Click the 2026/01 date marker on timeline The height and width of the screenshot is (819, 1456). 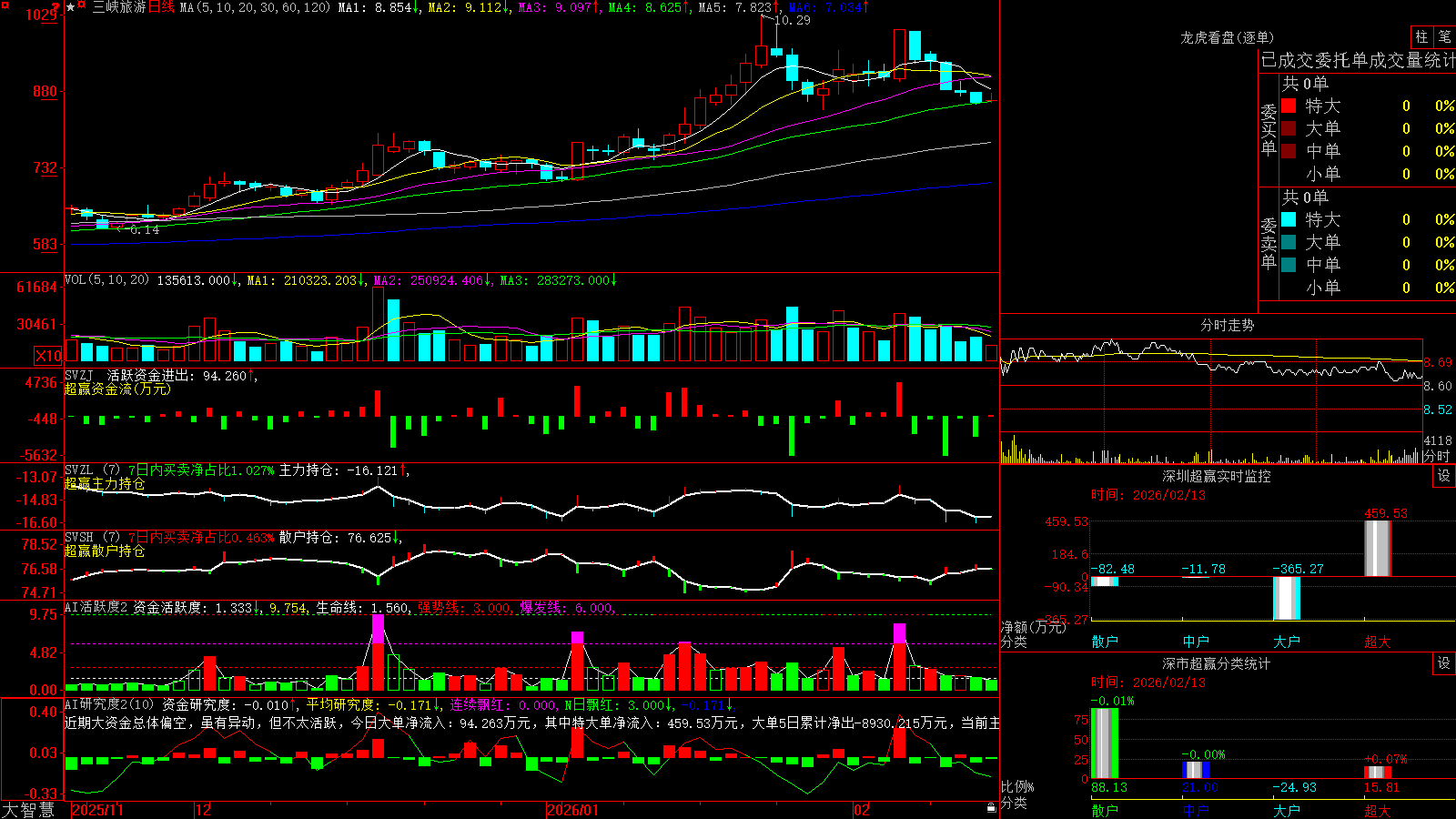point(573,810)
